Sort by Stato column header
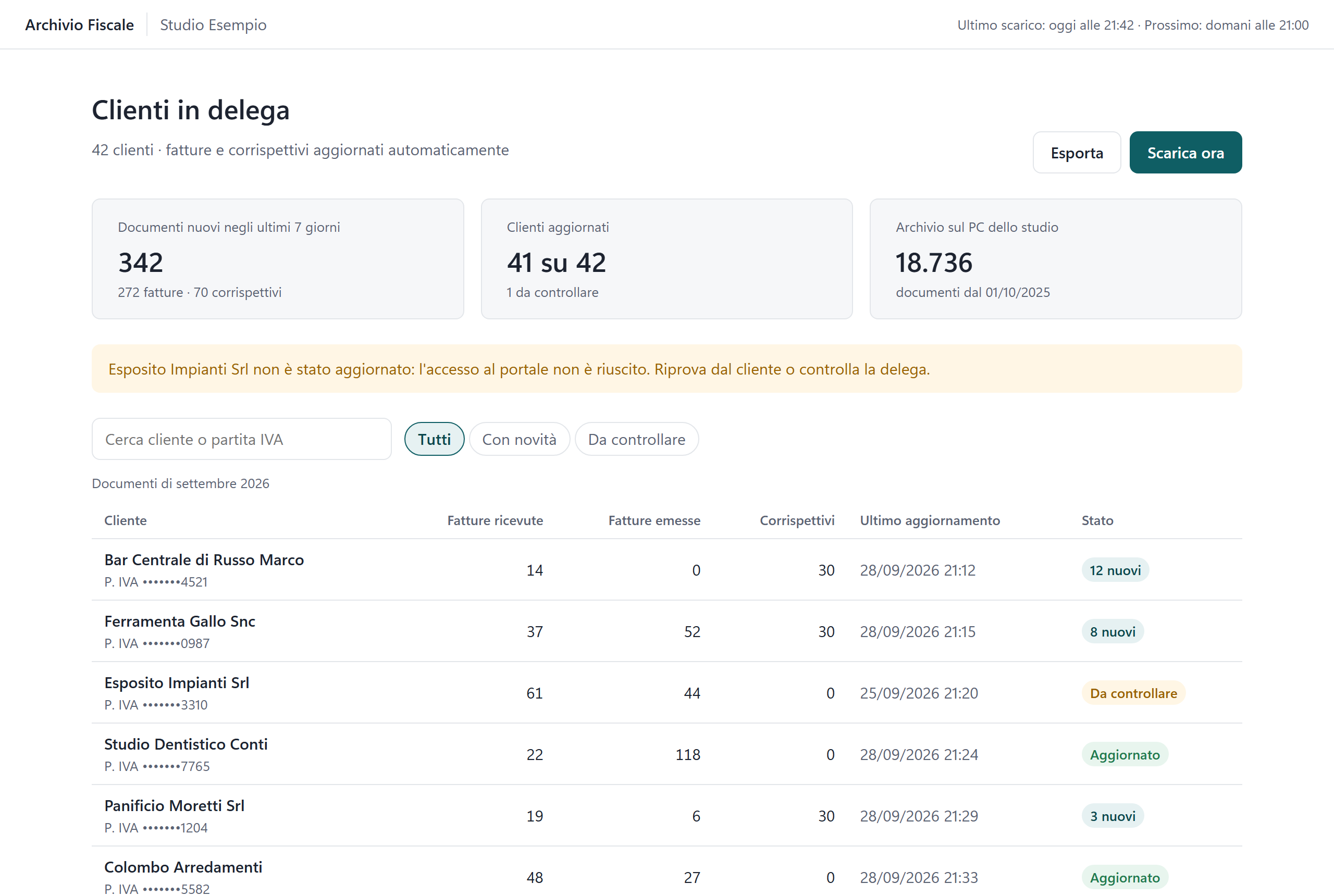1334x896 pixels. (1097, 520)
